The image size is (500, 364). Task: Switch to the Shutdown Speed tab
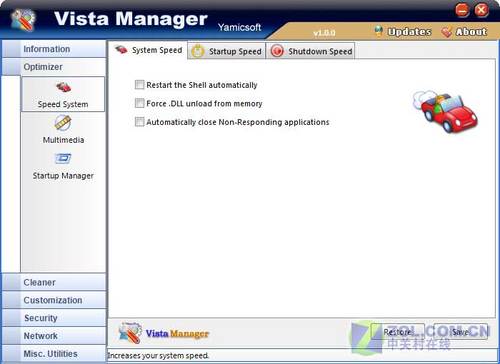click(310, 51)
